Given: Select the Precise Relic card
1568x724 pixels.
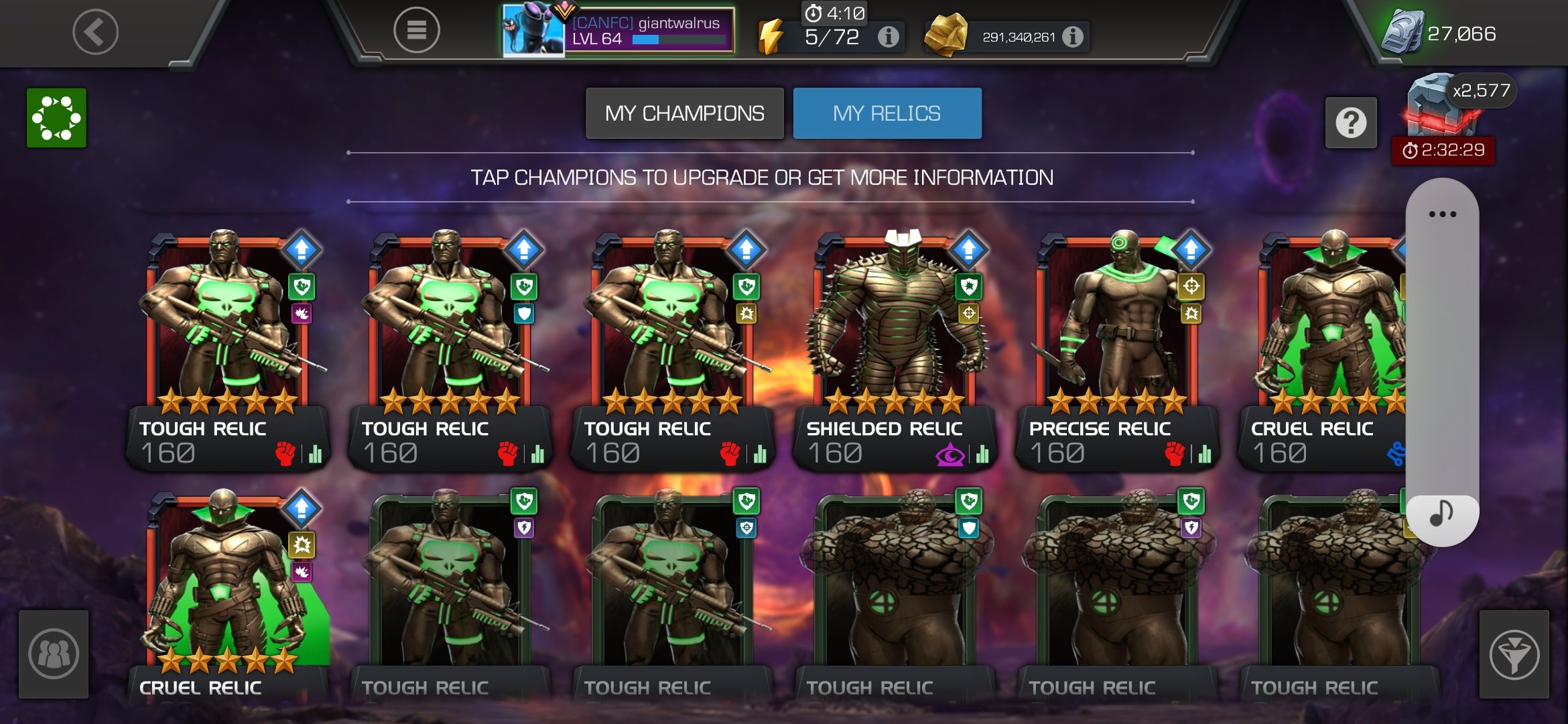Looking at the screenshot, I should coord(1118,349).
